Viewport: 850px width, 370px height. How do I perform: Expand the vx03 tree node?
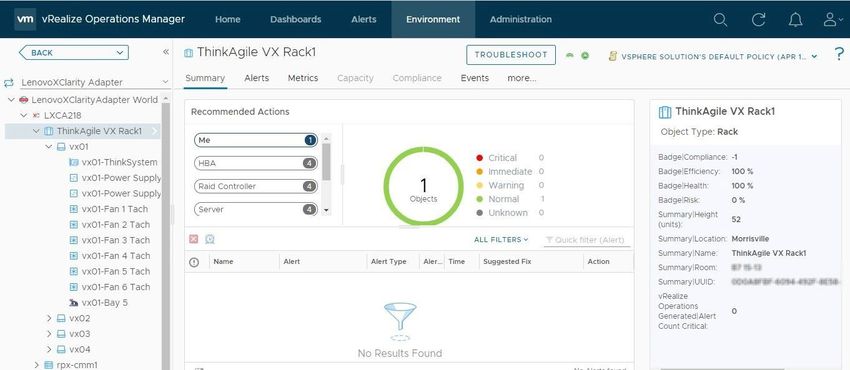click(49, 334)
